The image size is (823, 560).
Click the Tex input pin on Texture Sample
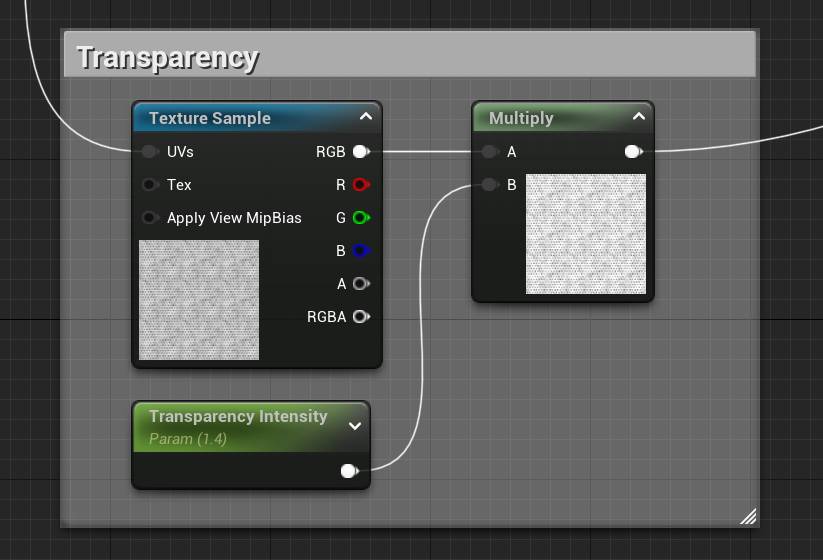(x=150, y=185)
